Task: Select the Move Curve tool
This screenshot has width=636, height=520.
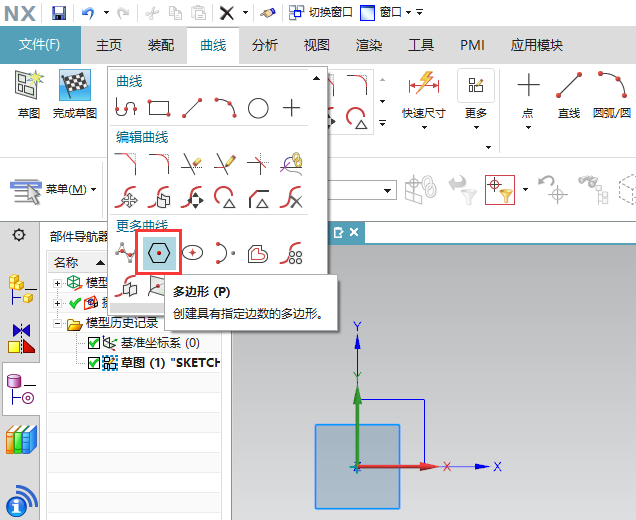Action: pos(126,197)
